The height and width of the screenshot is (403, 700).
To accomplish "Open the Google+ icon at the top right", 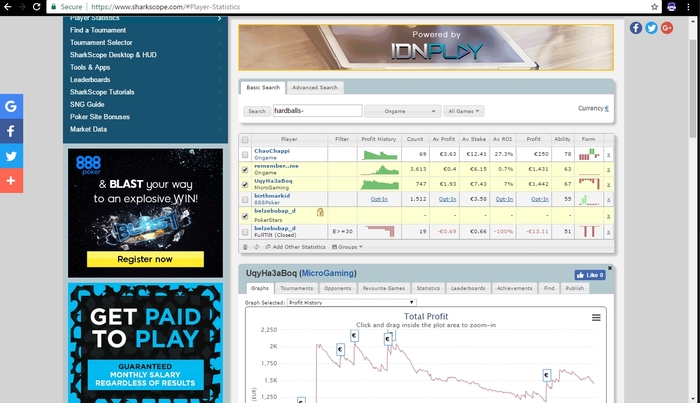I will pyautogui.click(x=667, y=28).
